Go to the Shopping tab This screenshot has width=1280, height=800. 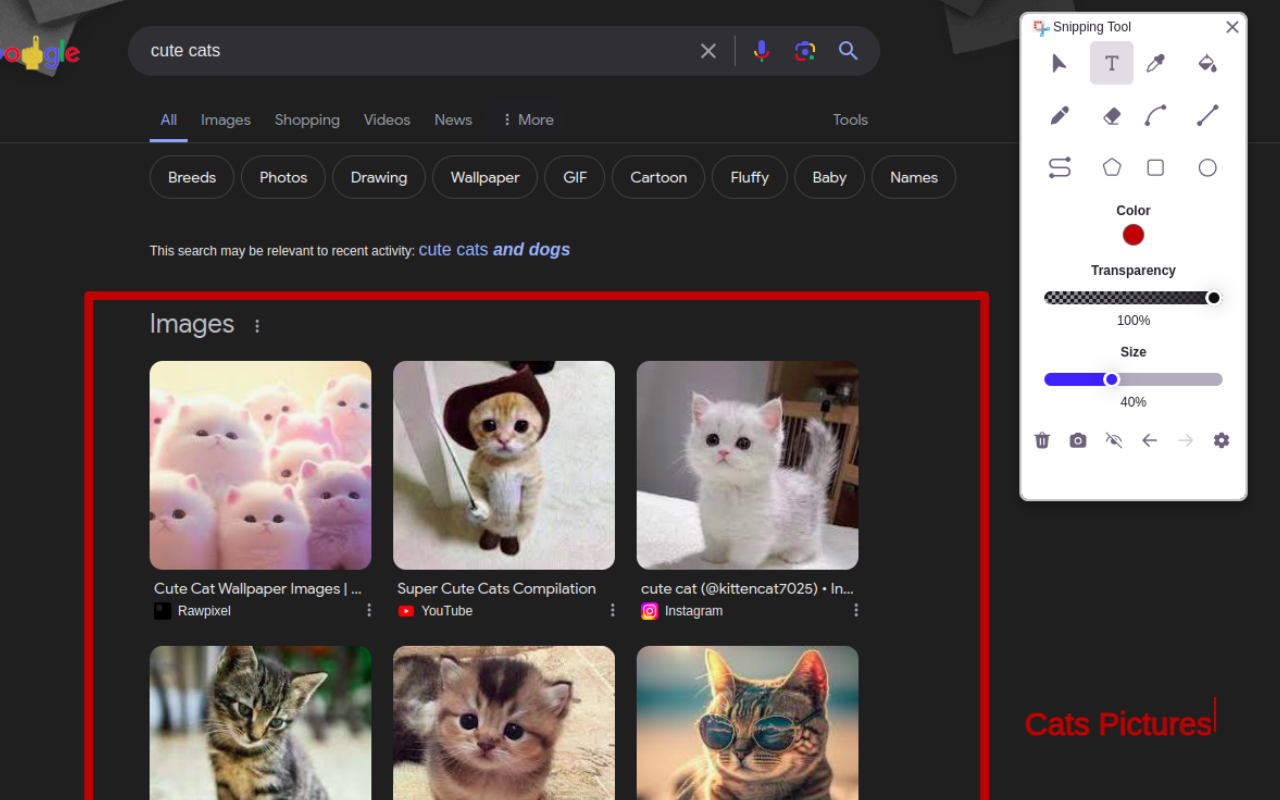(307, 120)
